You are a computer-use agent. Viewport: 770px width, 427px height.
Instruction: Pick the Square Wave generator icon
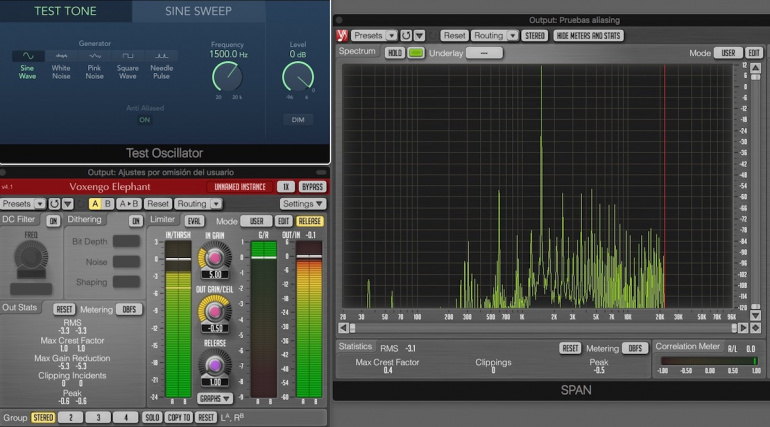point(127,57)
